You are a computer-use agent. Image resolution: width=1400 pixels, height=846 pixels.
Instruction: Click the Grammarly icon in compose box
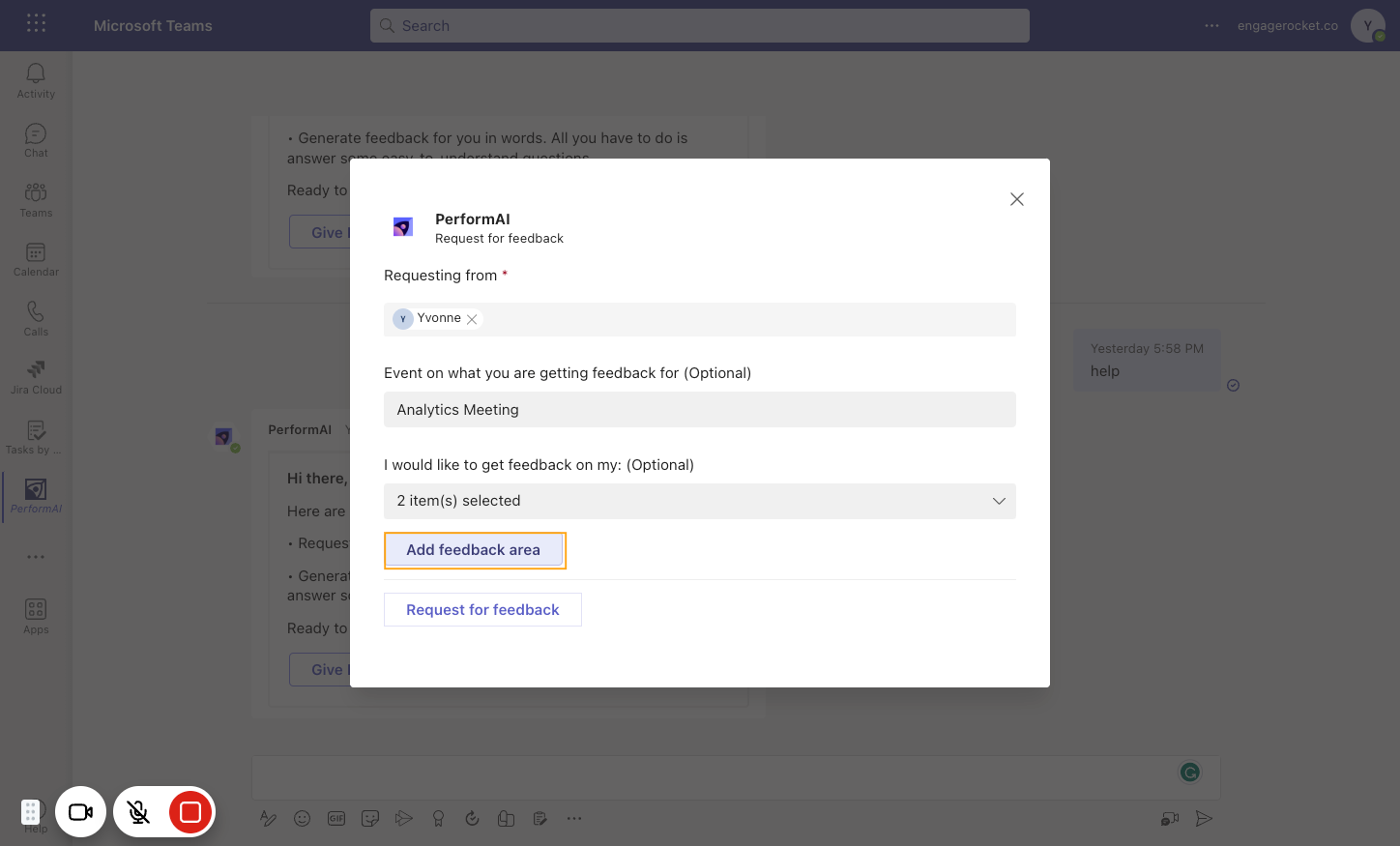pyautogui.click(x=1190, y=772)
